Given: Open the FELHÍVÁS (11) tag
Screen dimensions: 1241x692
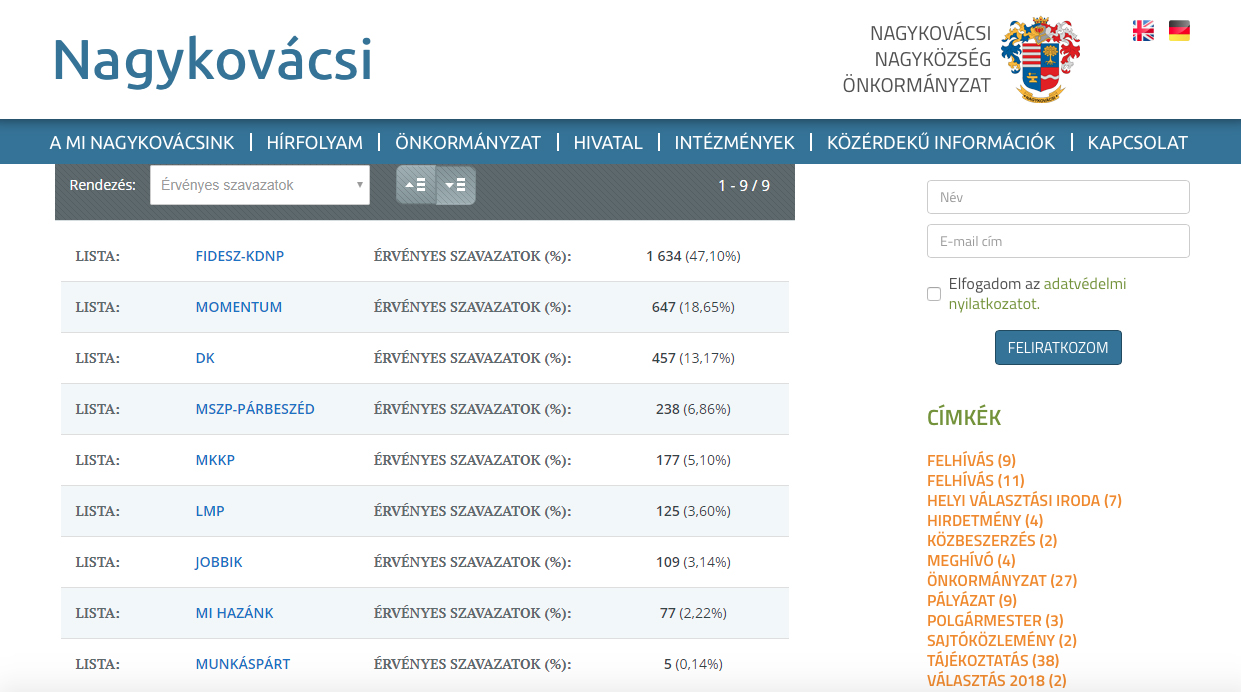Looking at the screenshot, I should pyautogui.click(x=976, y=481).
